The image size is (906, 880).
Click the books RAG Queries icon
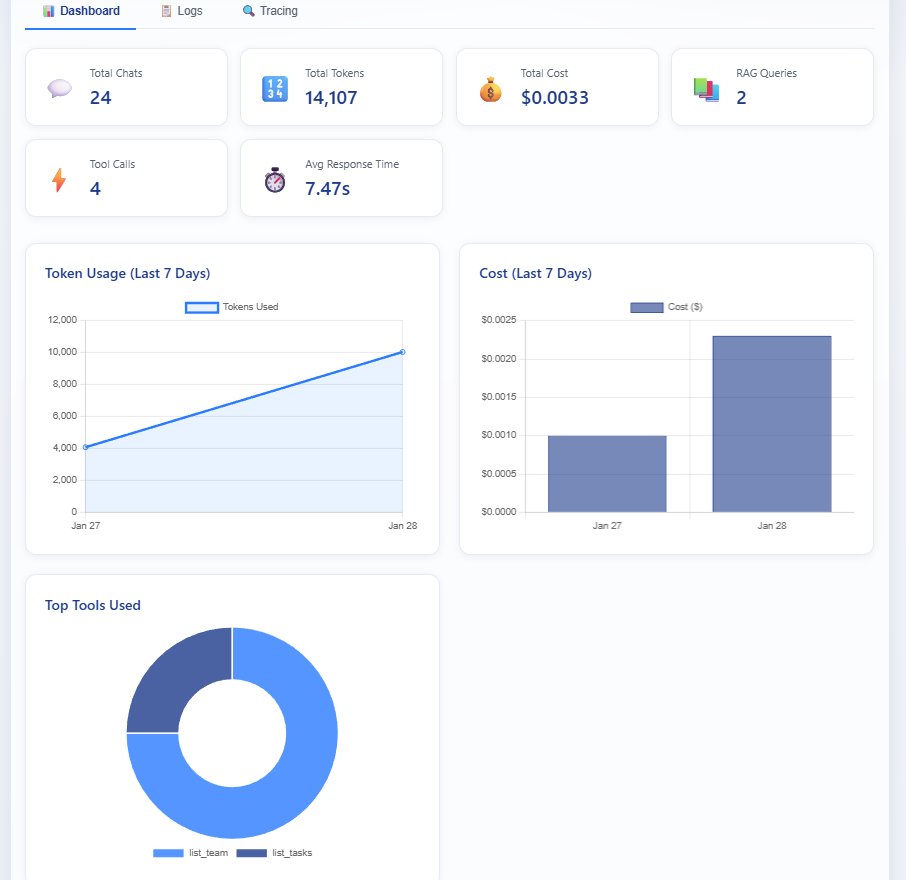(706, 89)
